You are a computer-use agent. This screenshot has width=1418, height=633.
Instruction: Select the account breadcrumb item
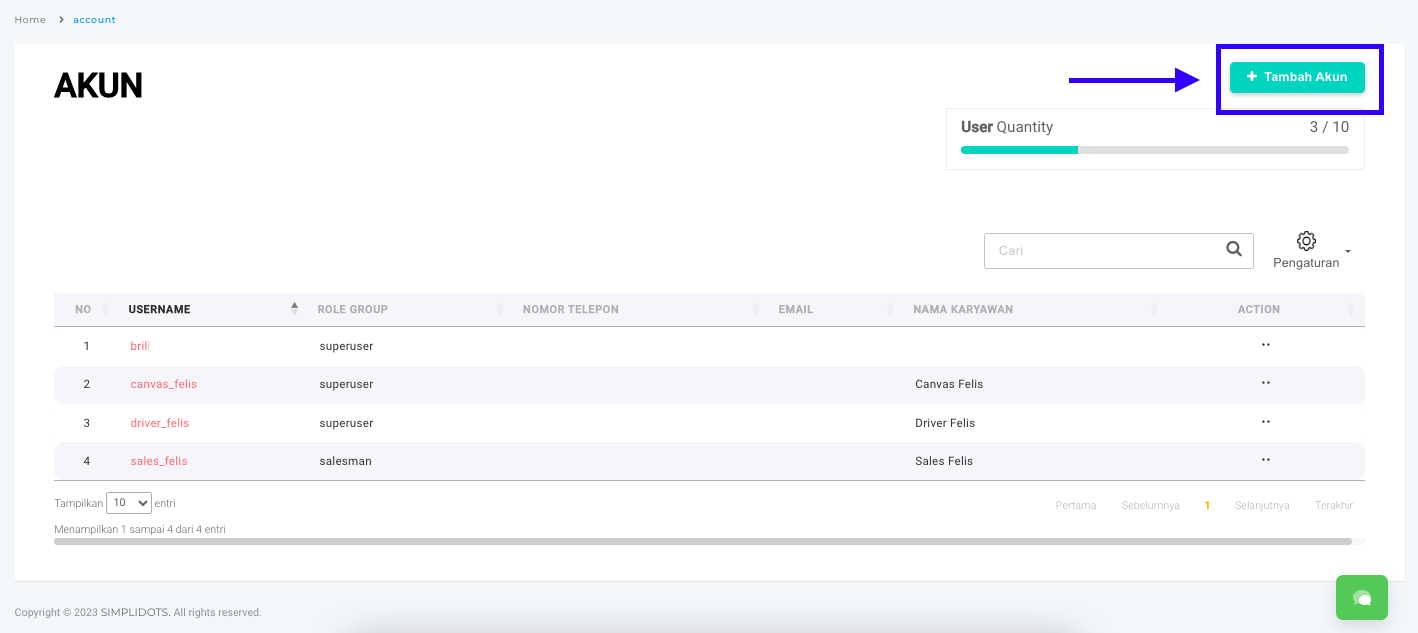pyautogui.click(x=94, y=20)
